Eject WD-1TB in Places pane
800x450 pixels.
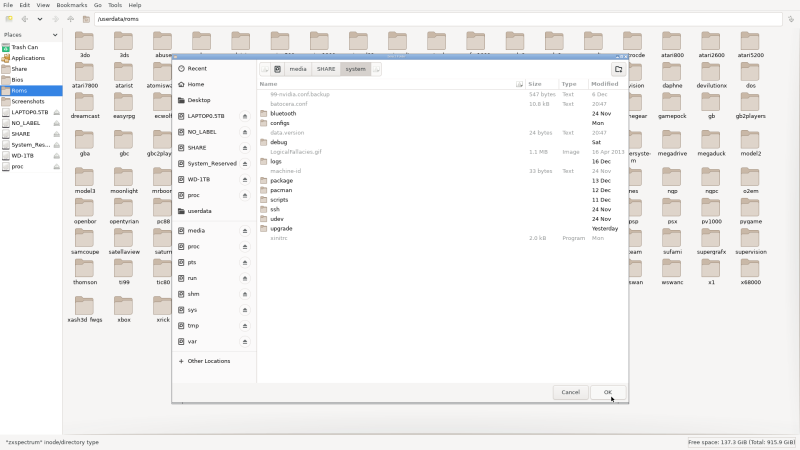tap(57, 156)
